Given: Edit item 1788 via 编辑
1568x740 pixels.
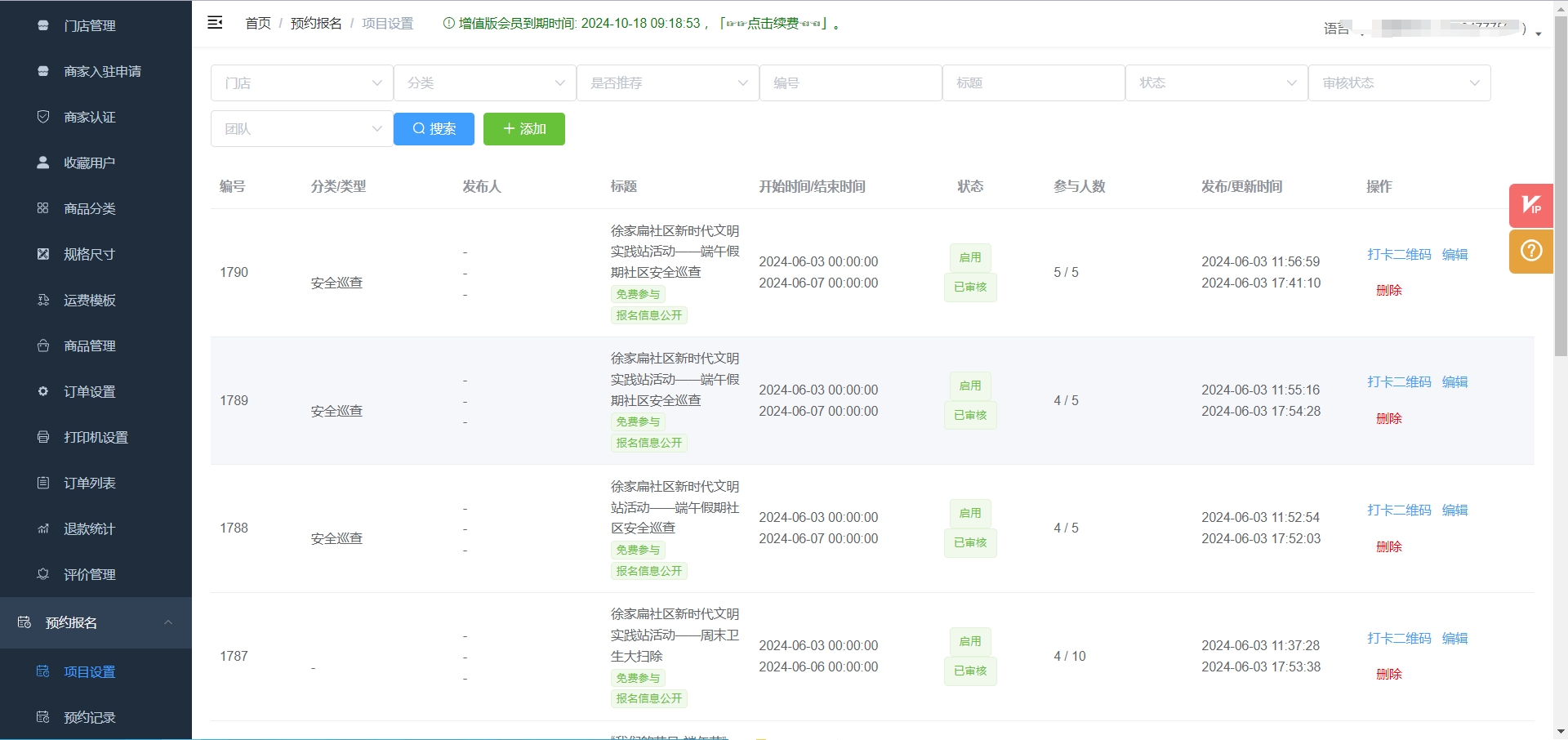Looking at the screenshot, I should pyautogui.click(x=1454, y=510).
